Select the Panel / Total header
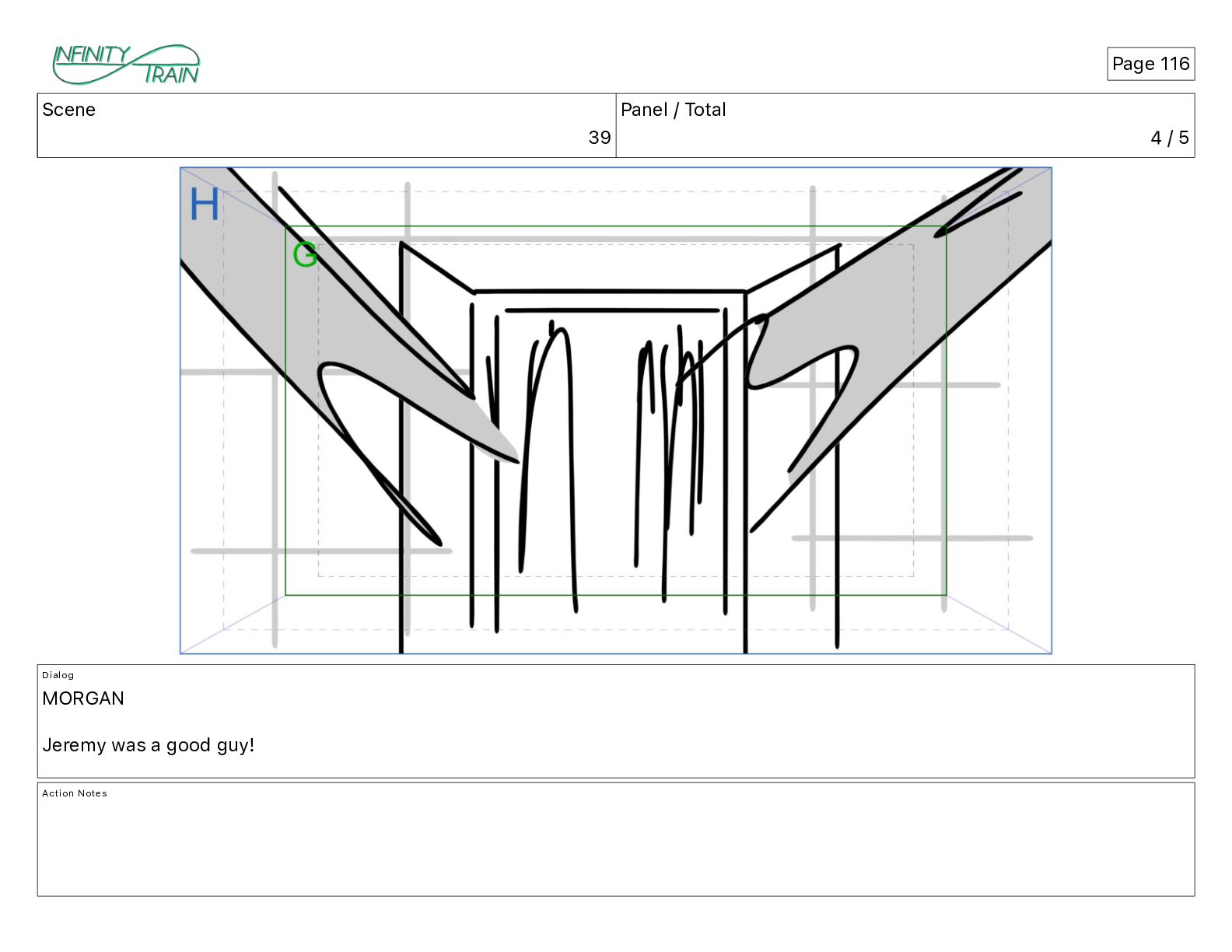This screenshot has width=1232, height=952. 674,110
